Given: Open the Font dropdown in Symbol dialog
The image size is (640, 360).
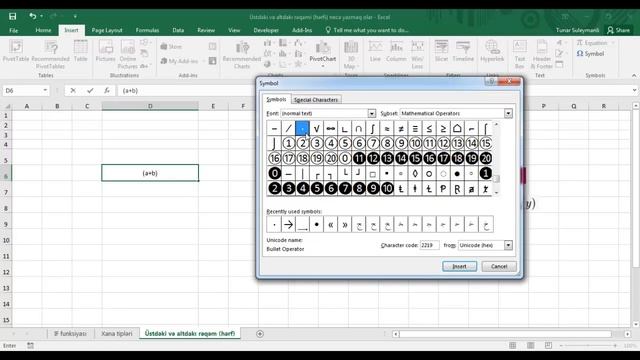Looking at the screenshot, I should (x=371, y=113).
